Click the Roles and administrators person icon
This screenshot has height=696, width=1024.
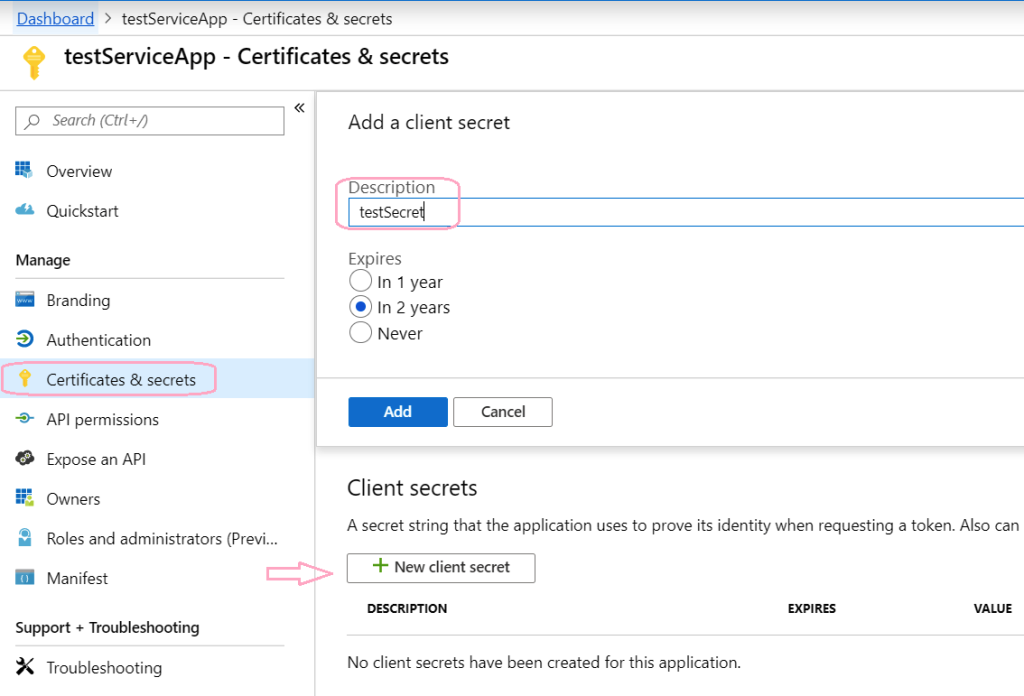click(x=25, y=537)
